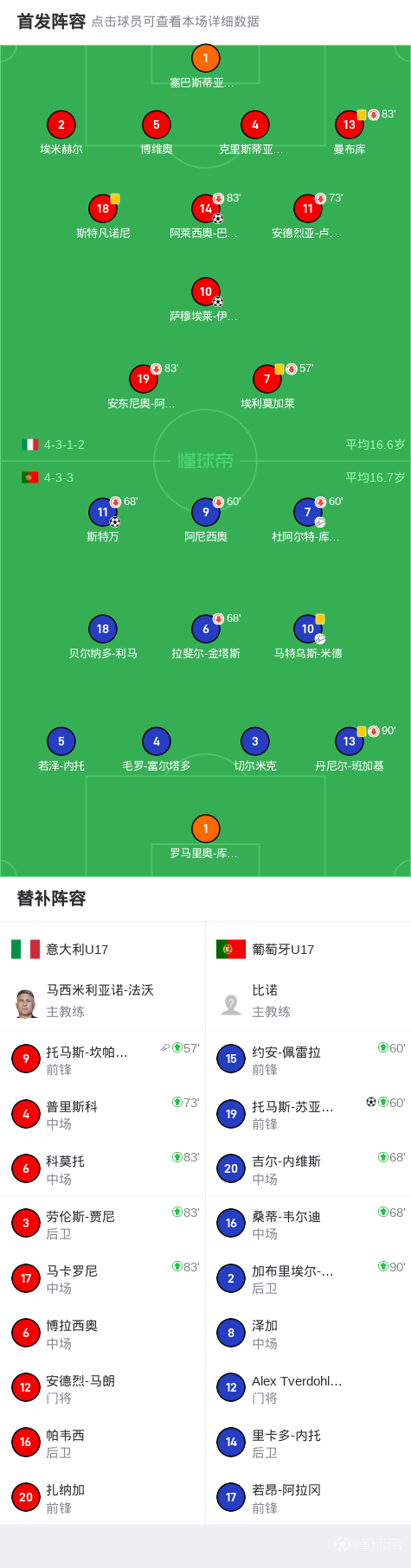Open Italy U17 team 意大利U17 header
Image resolution: width=411 pixels, height=1568 pixels.
[x=103, y=950]
